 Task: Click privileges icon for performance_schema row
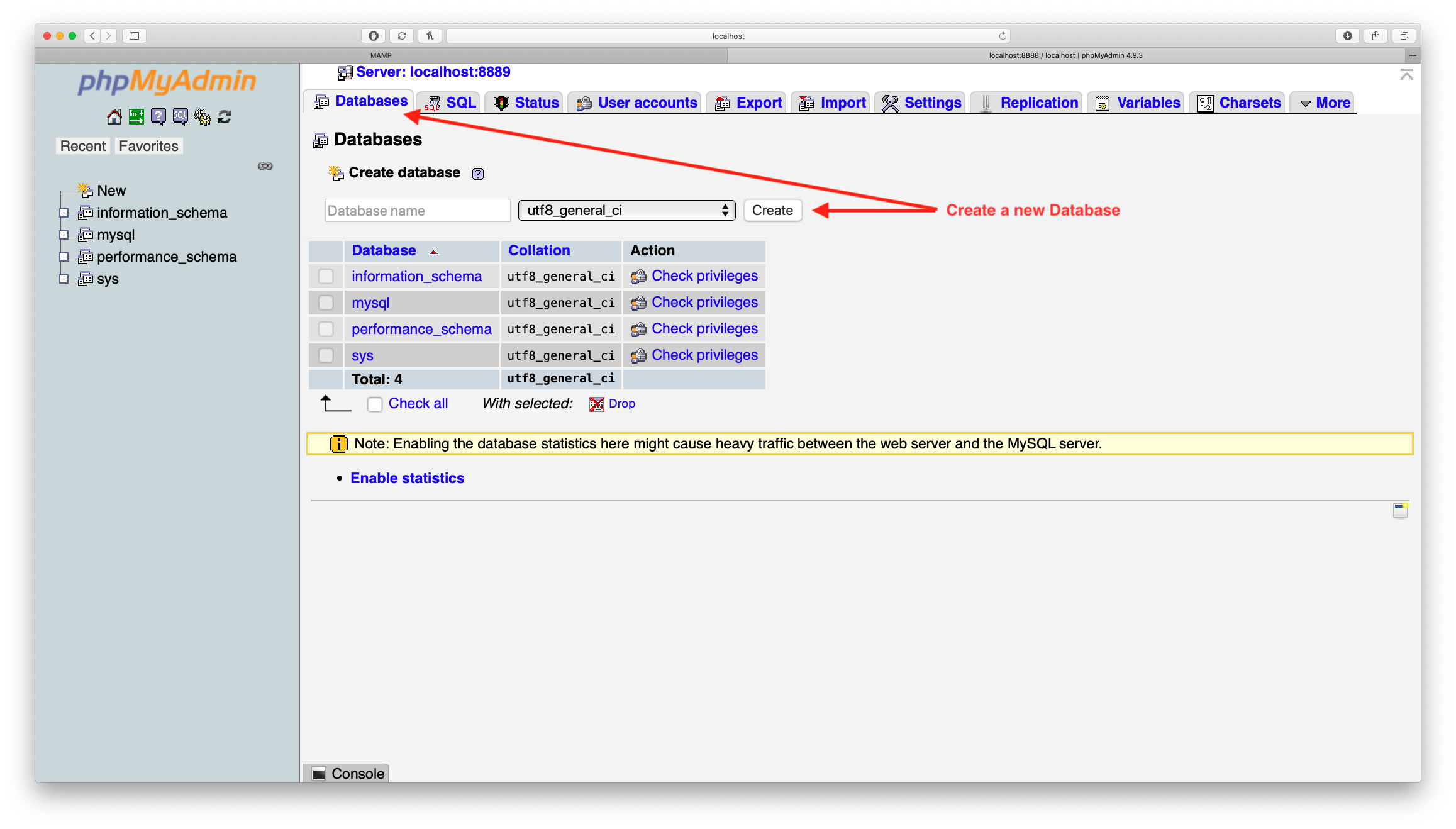click(638, 329)
